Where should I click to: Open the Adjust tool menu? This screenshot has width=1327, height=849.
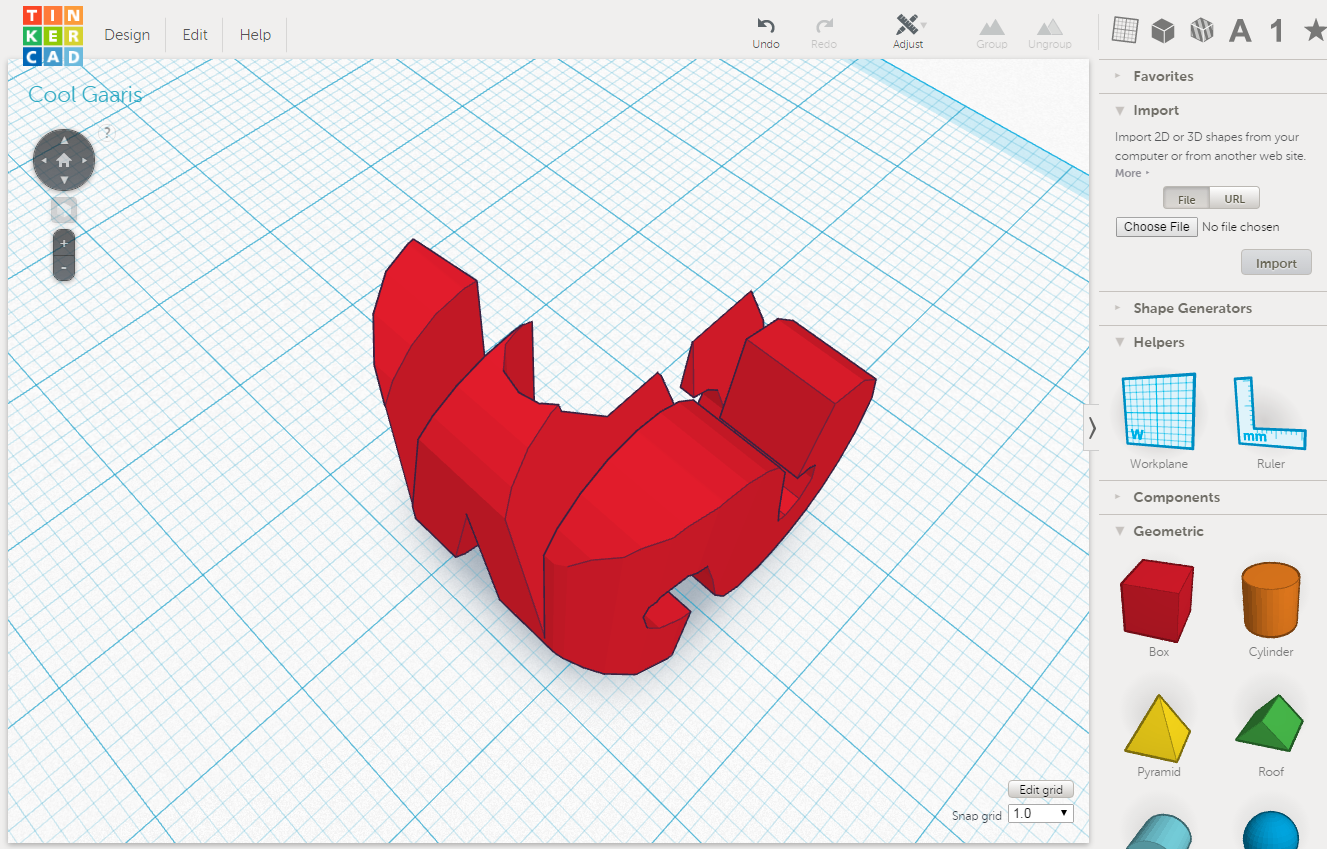pos(908,31)
